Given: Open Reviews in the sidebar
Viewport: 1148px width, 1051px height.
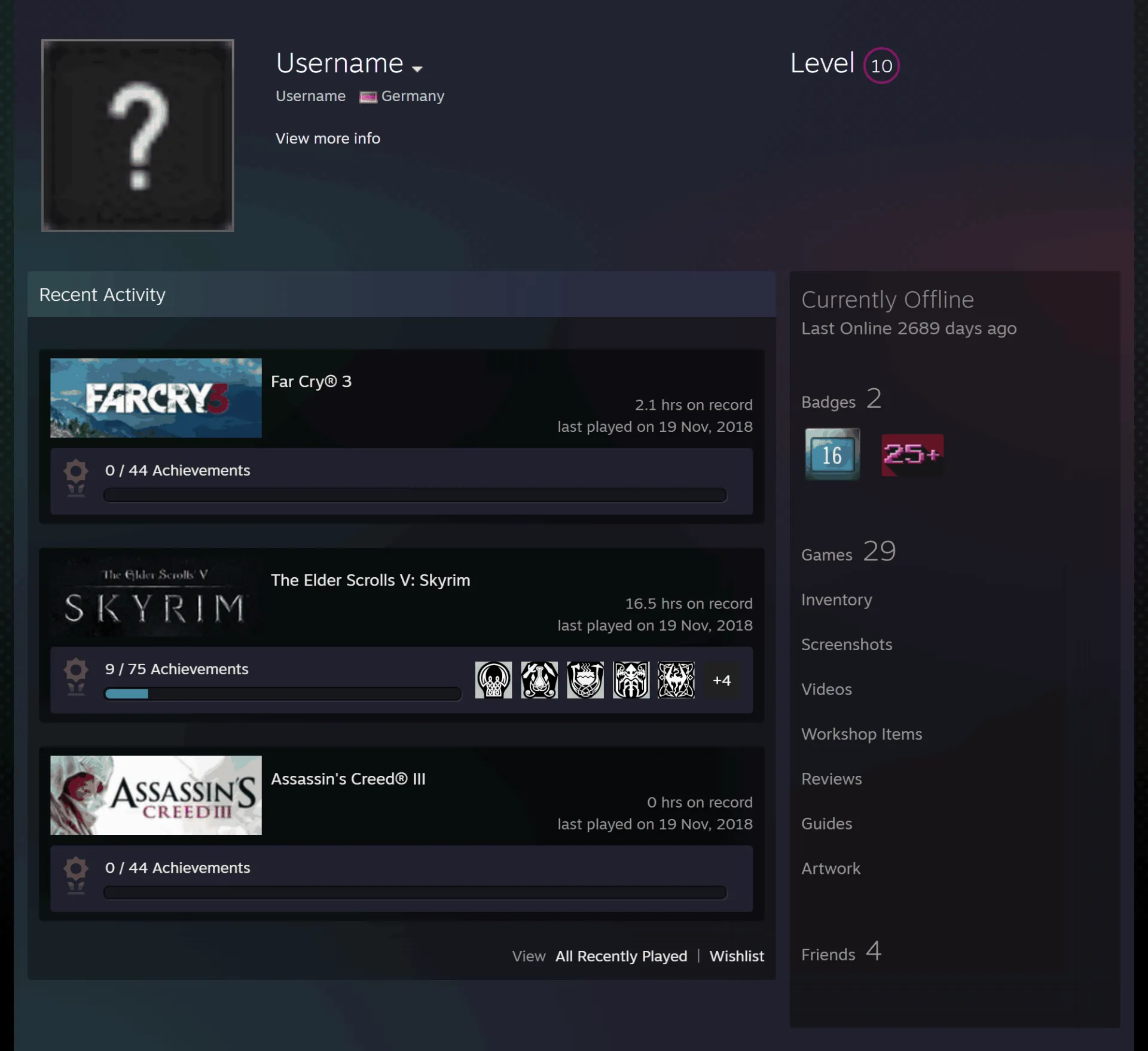Looking at the screenshot, I should pos(832,779).
